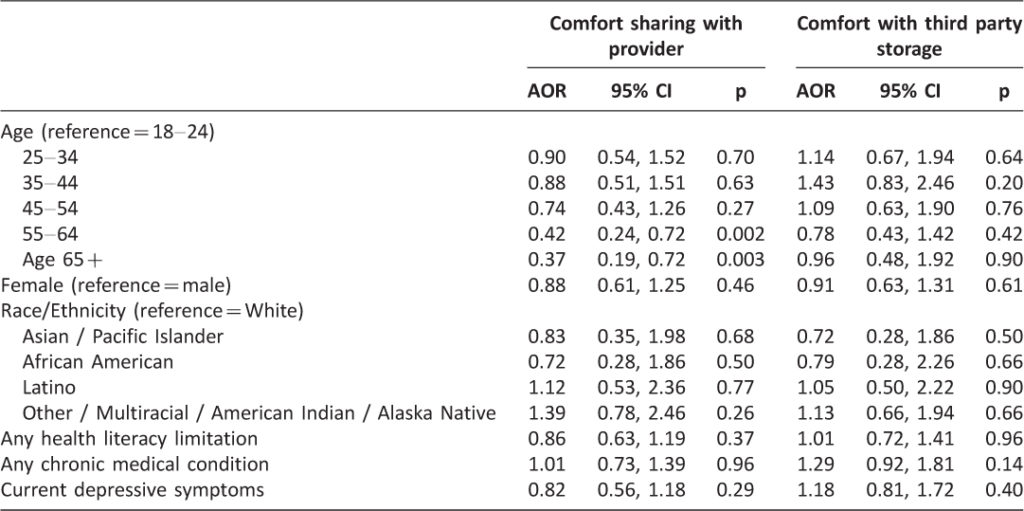Click the confidence interval '0.78, 2.46' under provider
Viewport: 1024px width, 511px height.
click(642, 413)
